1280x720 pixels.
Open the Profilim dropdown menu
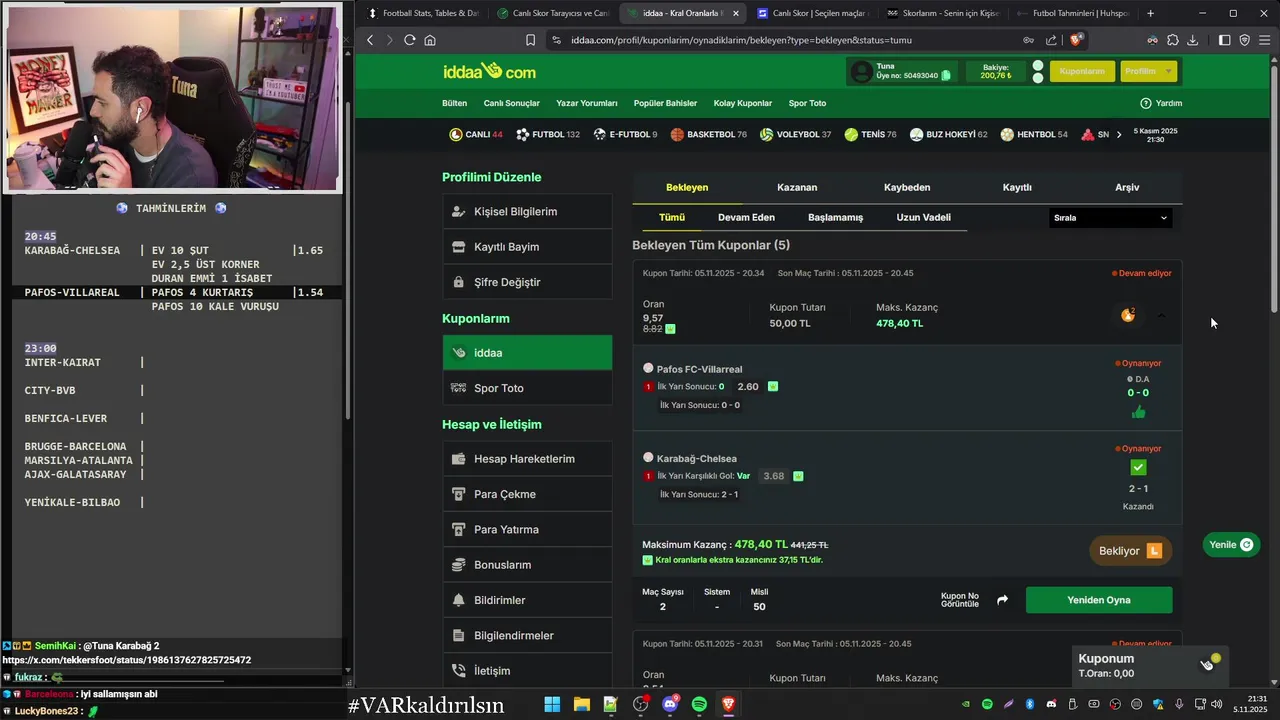click(1148, 71)
